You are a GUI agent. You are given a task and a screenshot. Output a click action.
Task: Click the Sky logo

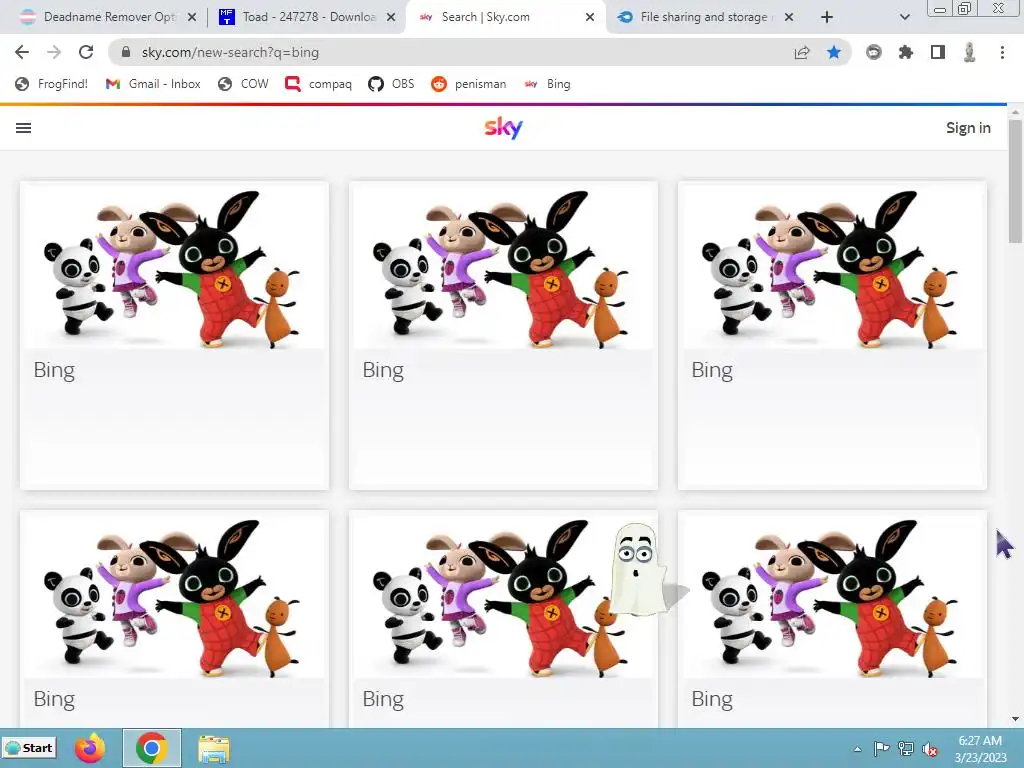coord(504,127)
